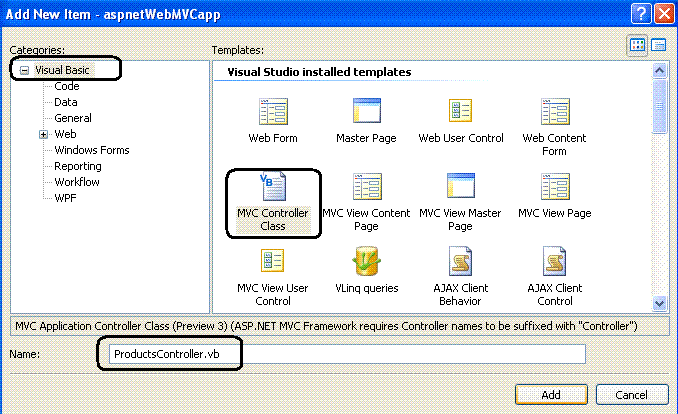Select the Reporting category

point(78,166)
